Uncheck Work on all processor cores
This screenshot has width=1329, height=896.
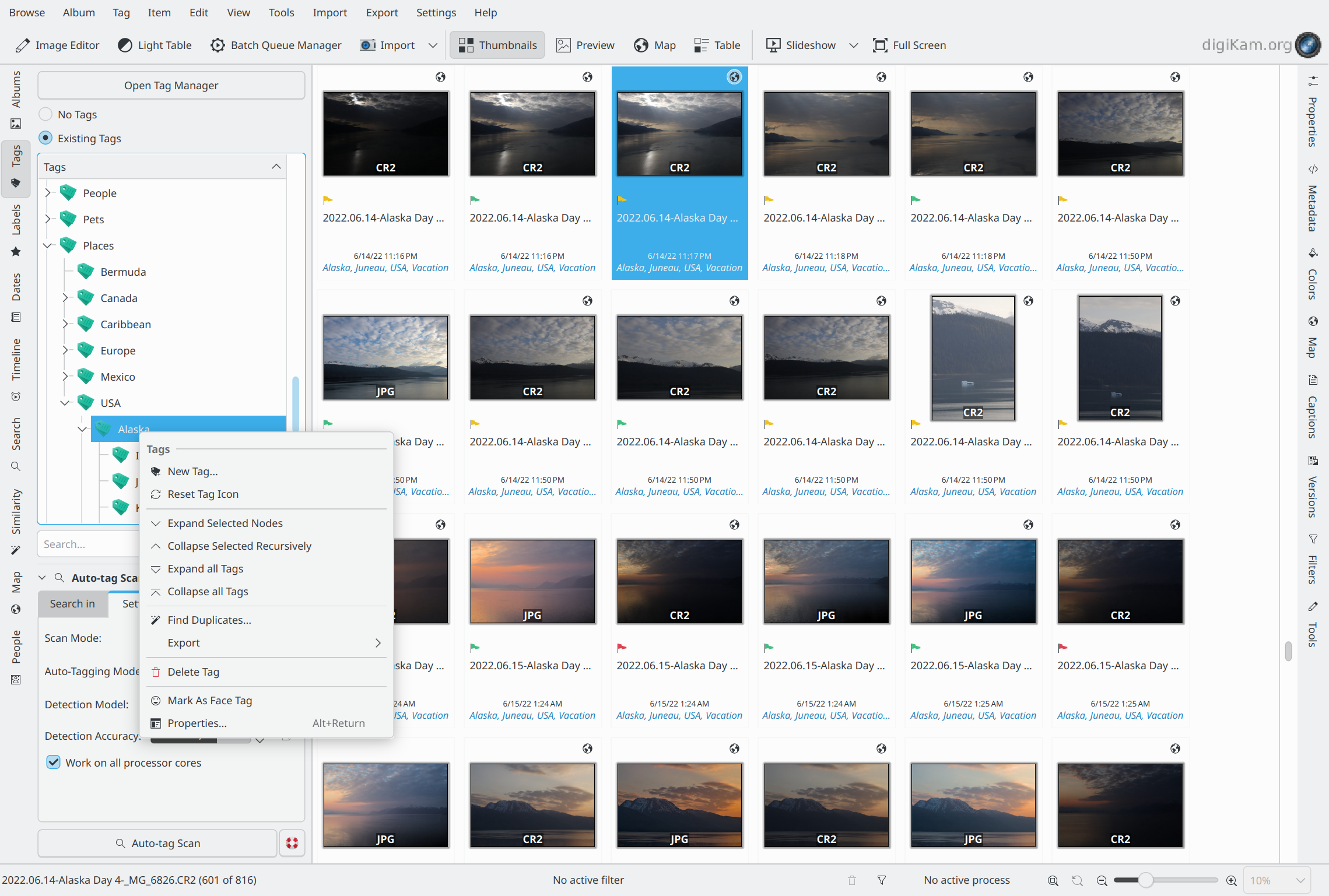[53, 763]
